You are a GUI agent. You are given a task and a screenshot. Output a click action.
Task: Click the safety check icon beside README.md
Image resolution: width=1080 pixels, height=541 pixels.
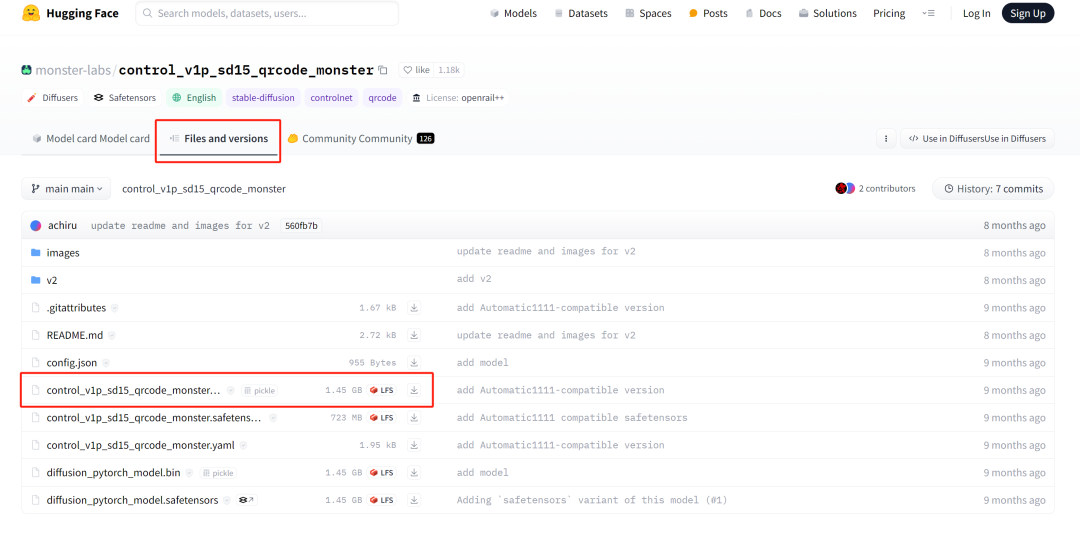point(112,336)
